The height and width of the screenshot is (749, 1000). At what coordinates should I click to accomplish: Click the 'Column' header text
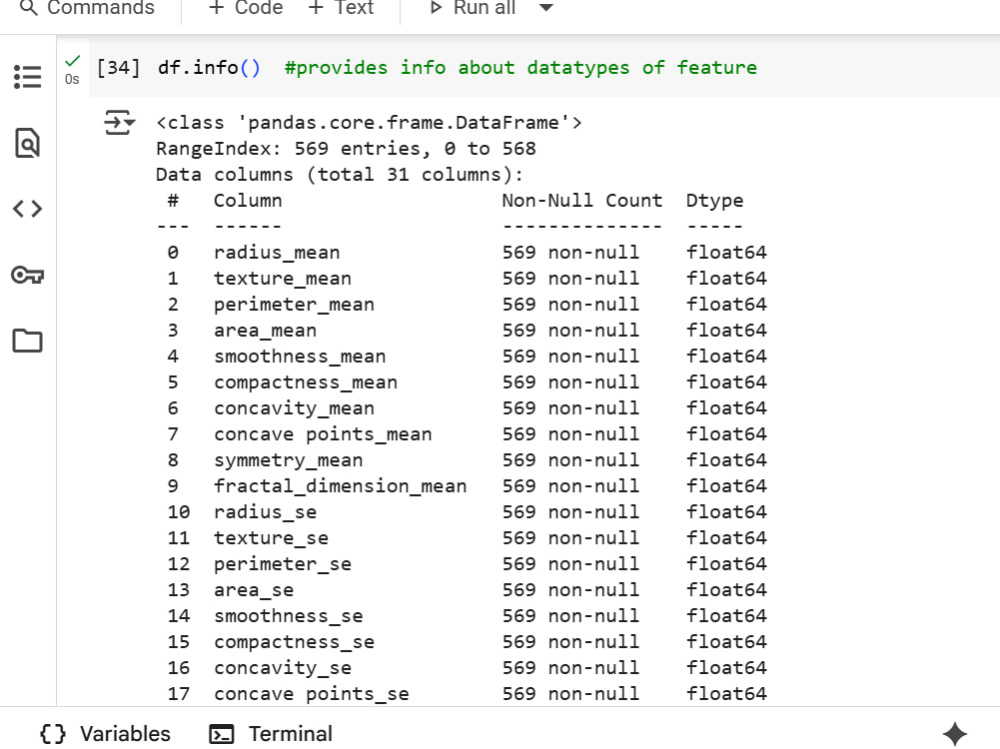pos(248,201)
